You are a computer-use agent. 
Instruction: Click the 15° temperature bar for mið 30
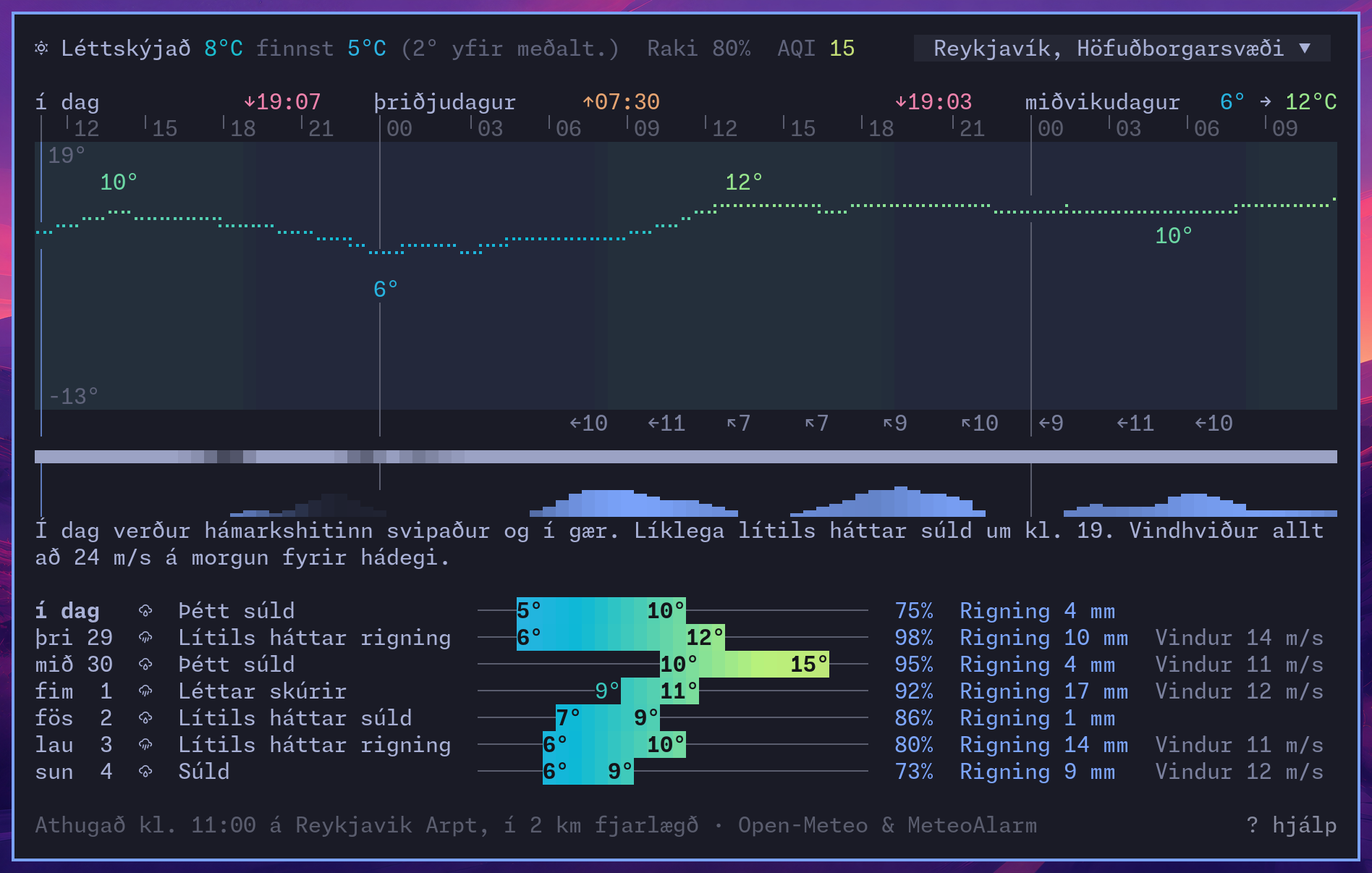(745, 665)
